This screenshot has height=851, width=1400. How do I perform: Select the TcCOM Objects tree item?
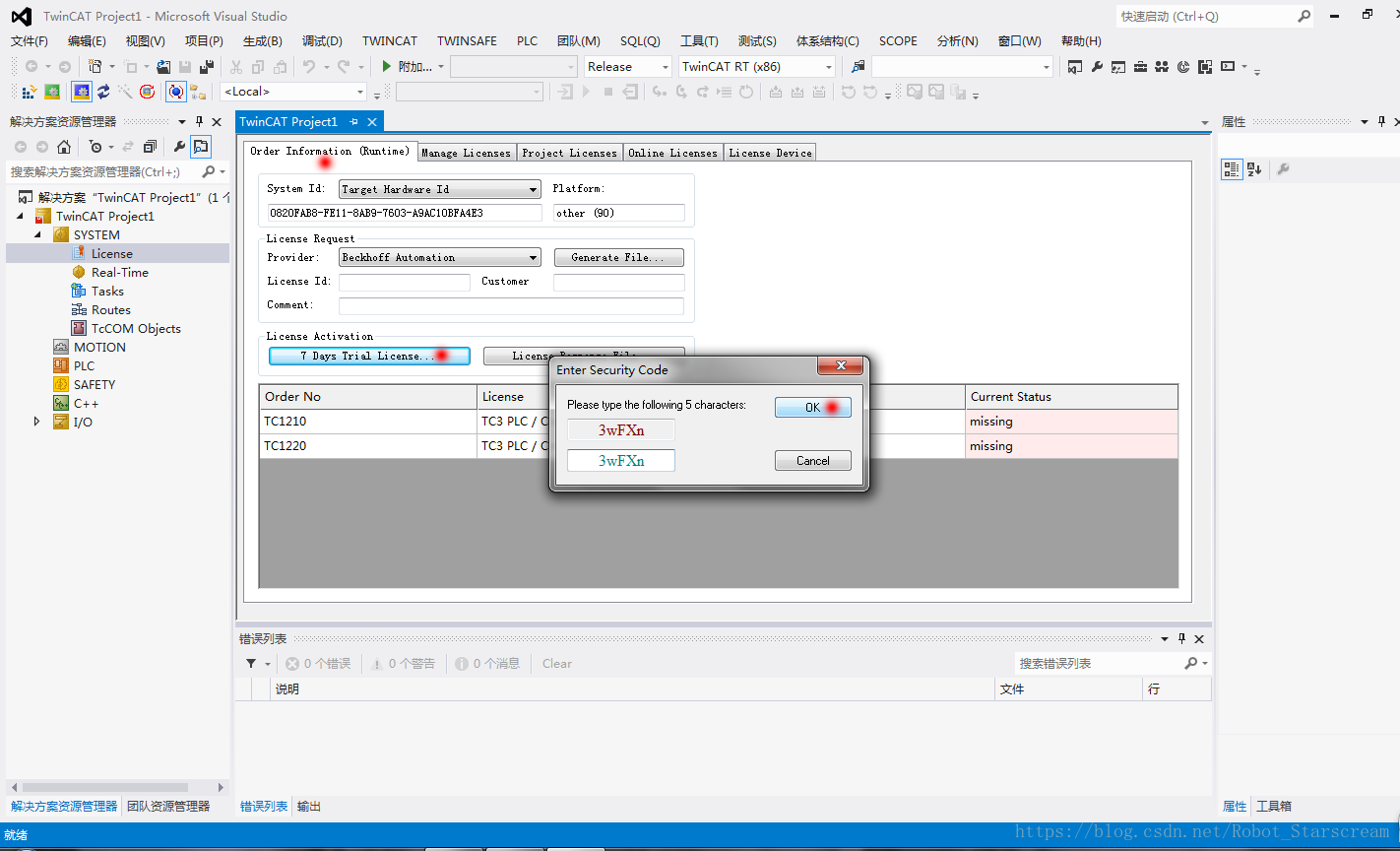pos(136,329)
